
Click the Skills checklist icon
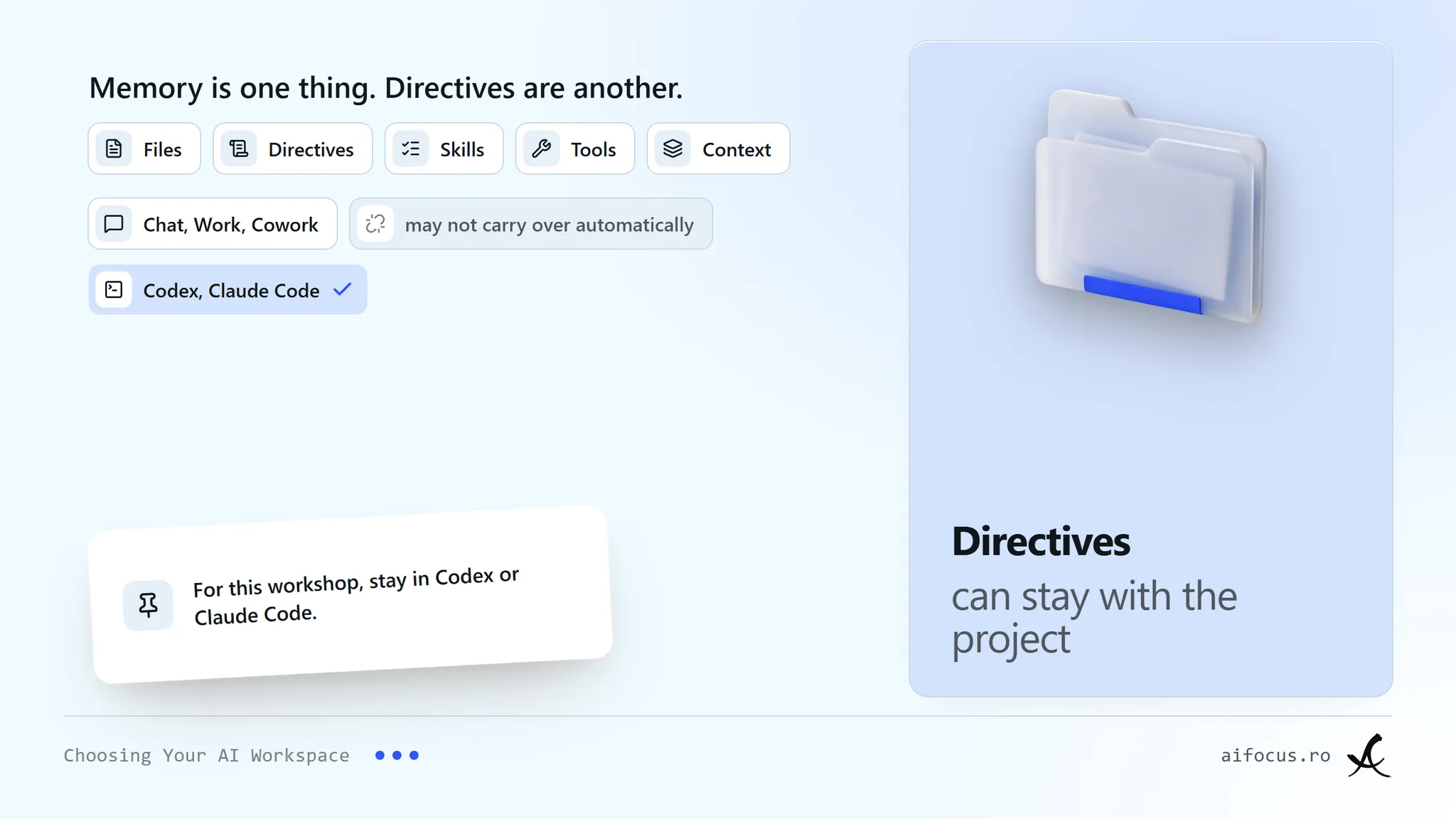(410, 149)
